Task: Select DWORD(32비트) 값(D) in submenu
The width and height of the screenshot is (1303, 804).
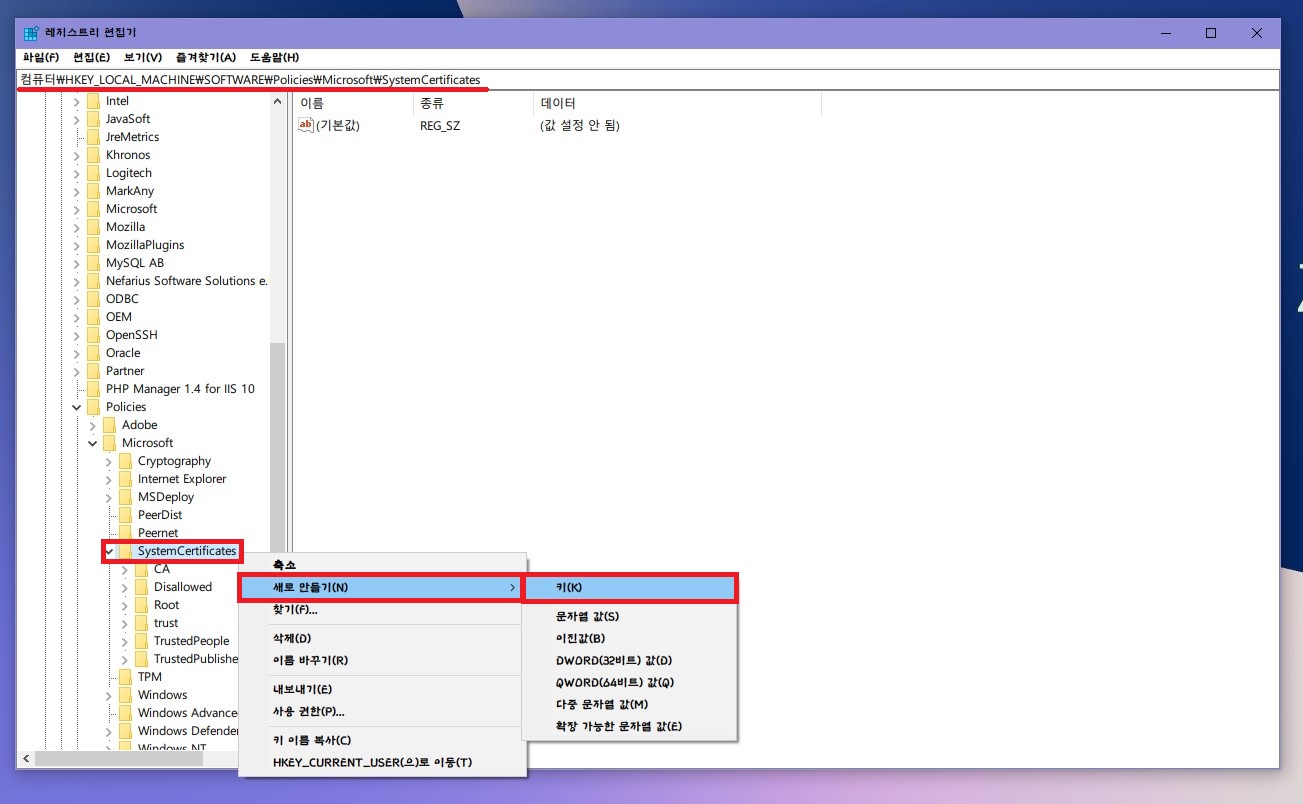Action: click(629, 660)
